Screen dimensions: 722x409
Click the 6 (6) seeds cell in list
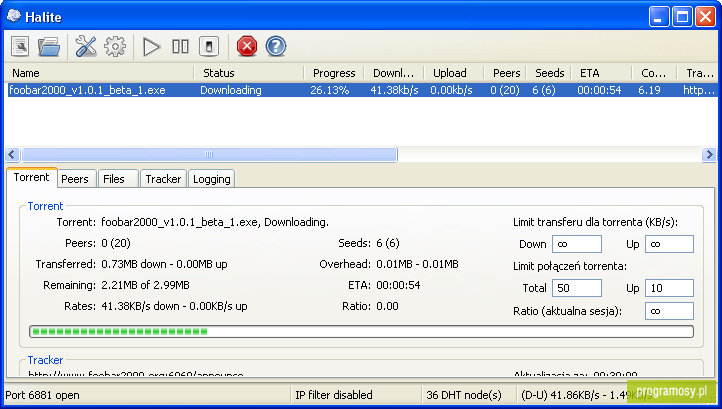pos(543,90)
